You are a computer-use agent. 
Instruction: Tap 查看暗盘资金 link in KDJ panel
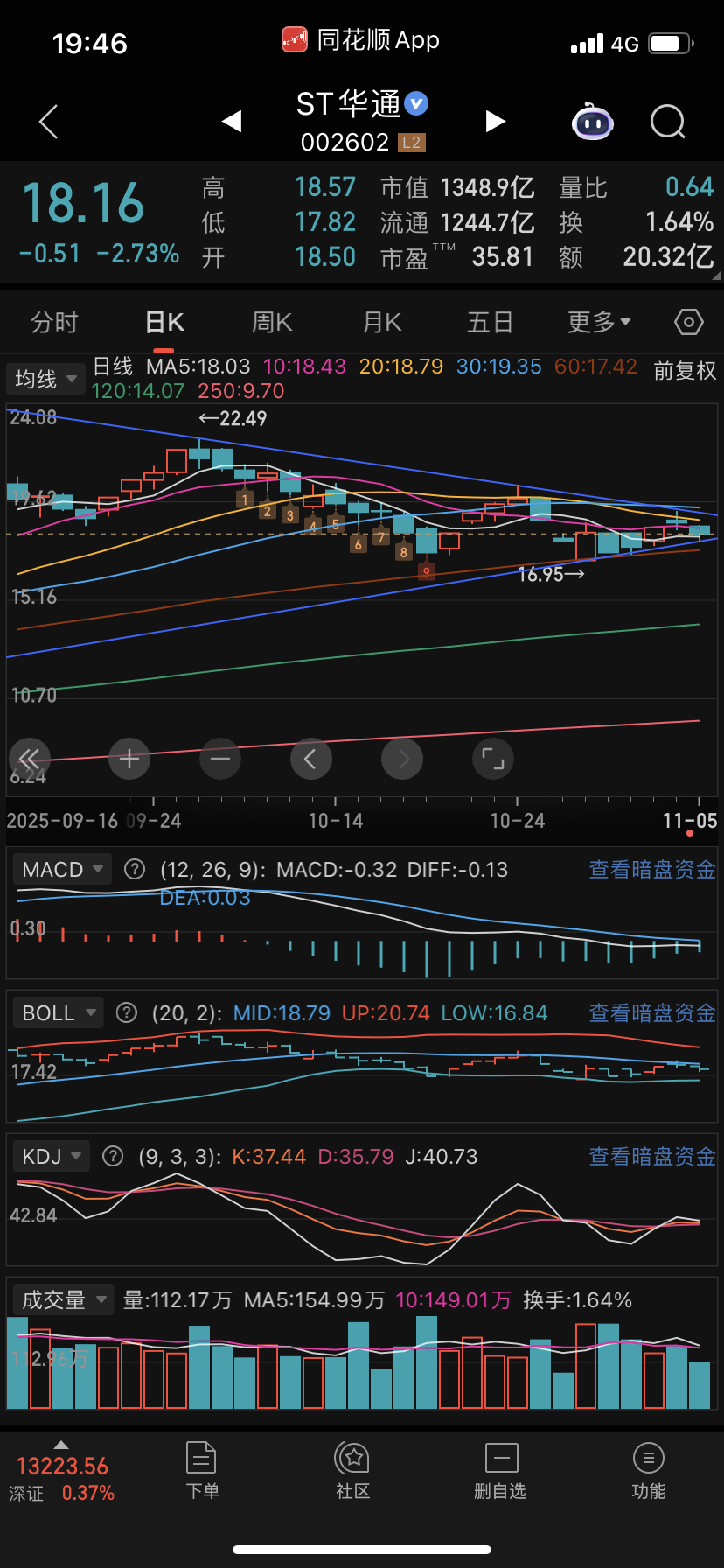point(652,1156)
